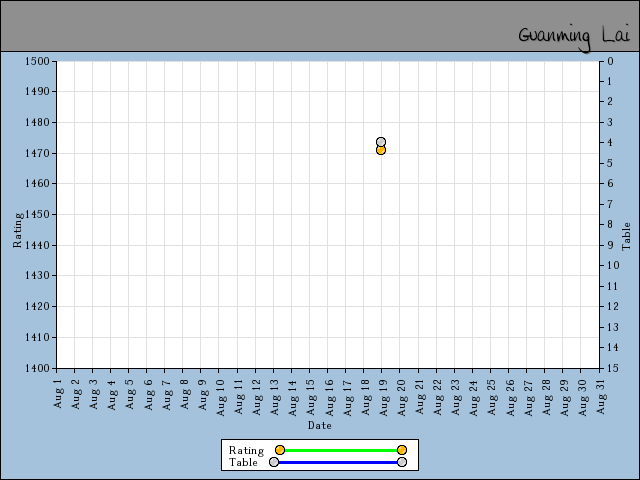This screenshot has width=640, height=480.
Task: Click the 'Aug 1' date axis label
Action: click(x=58, y=393)
